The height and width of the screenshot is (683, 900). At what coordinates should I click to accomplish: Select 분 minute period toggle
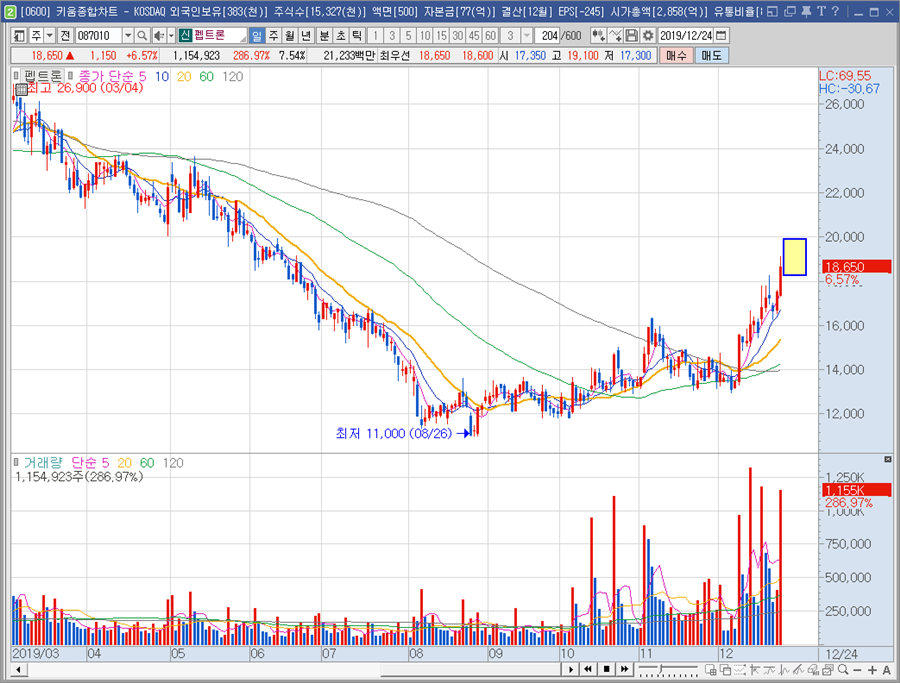pyautogui.click(x=324, y=36)
